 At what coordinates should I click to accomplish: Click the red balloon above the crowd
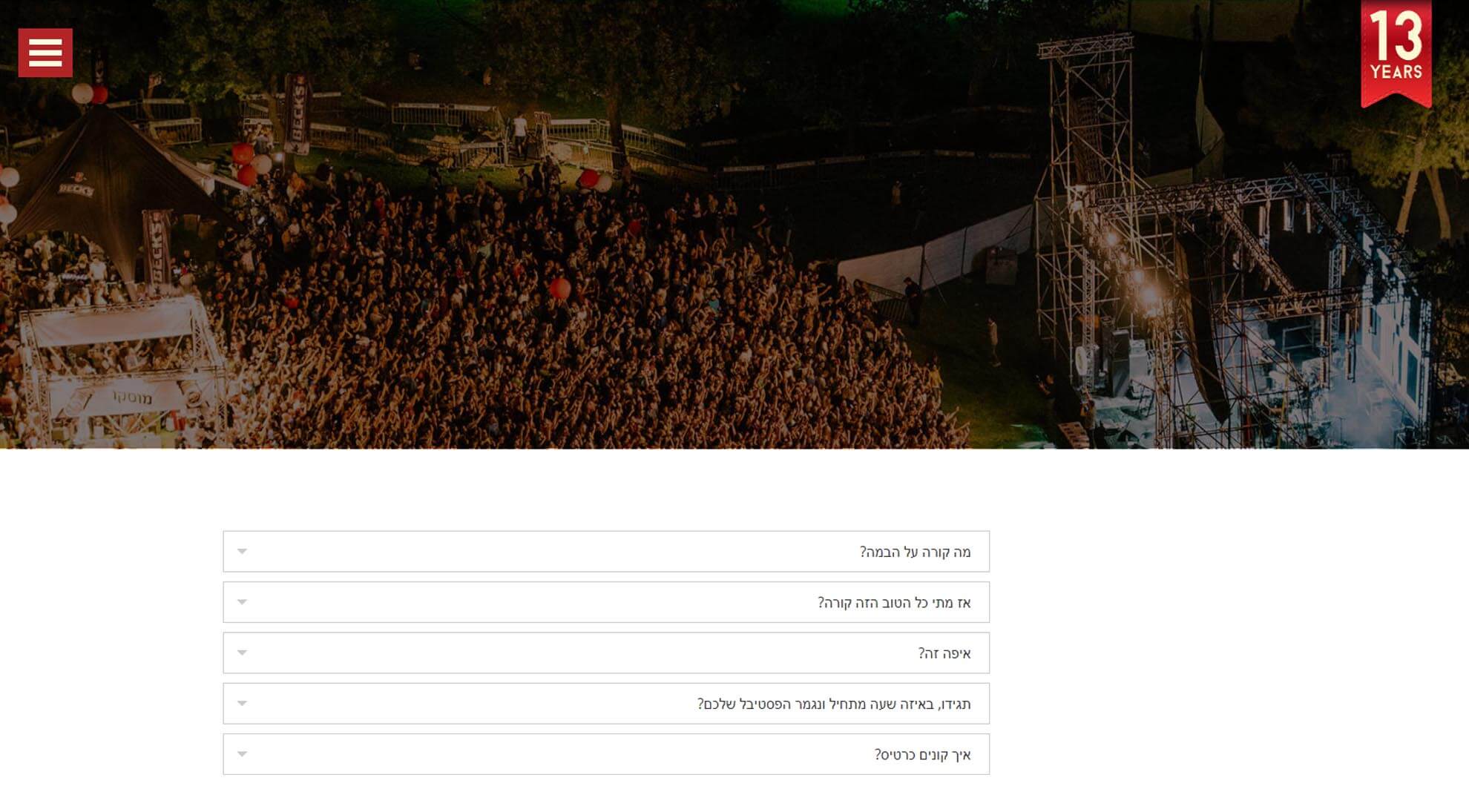(560, 288)
